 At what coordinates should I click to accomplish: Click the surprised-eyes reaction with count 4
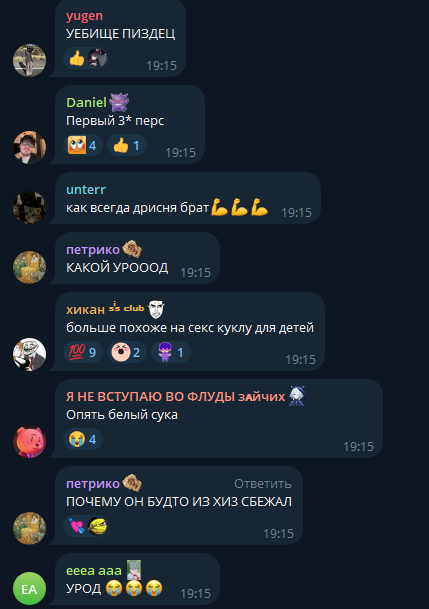click(x=83, y=145)
